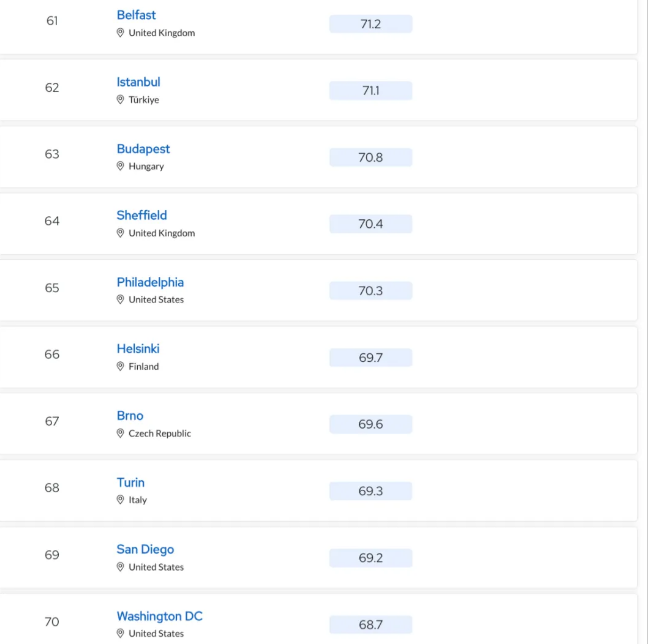Viewport: 648px width, 644px height.
Task: Click the location pin icon beside Hungary
Action: pyautogui.click(x=120, y=166)
